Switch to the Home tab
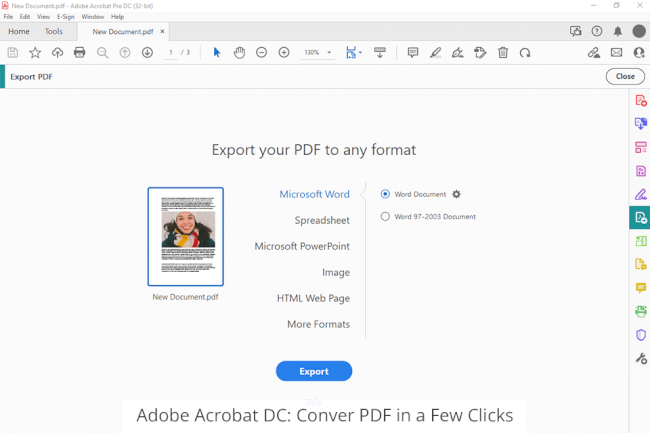650x433 pixels. 19,31
